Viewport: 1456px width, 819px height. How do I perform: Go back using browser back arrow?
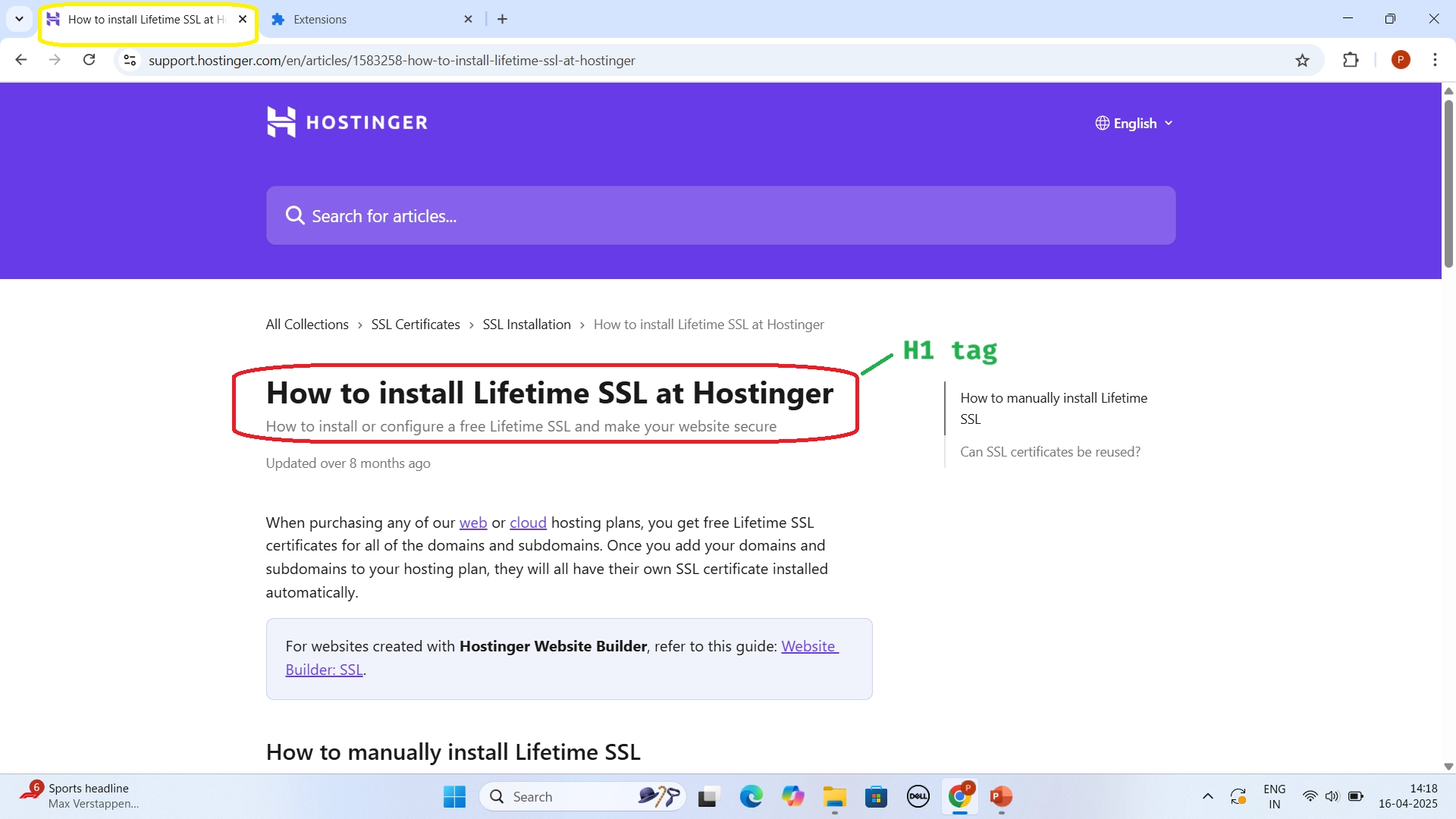tap(21, 61)
